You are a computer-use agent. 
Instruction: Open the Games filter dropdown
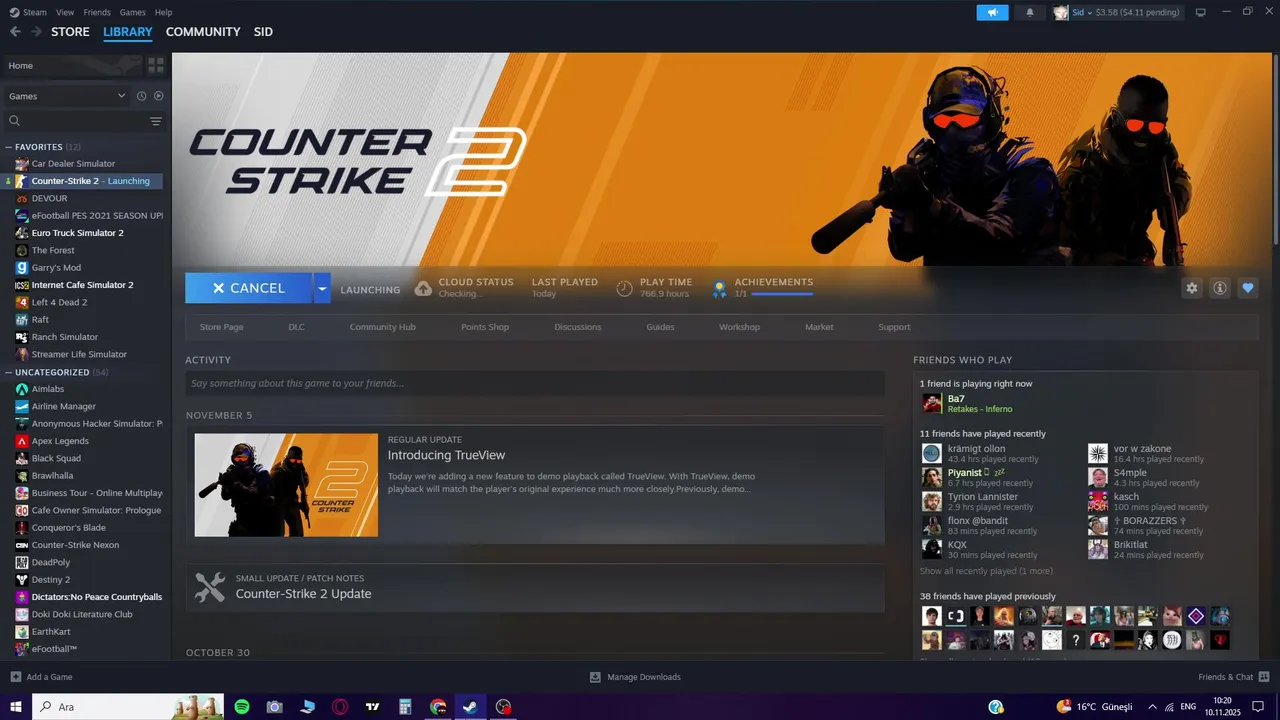click(x=67, y=96)
